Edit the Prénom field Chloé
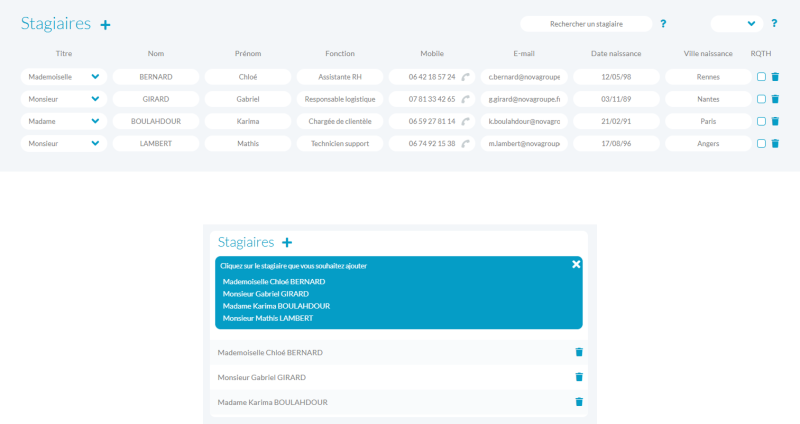 (248, 77)
